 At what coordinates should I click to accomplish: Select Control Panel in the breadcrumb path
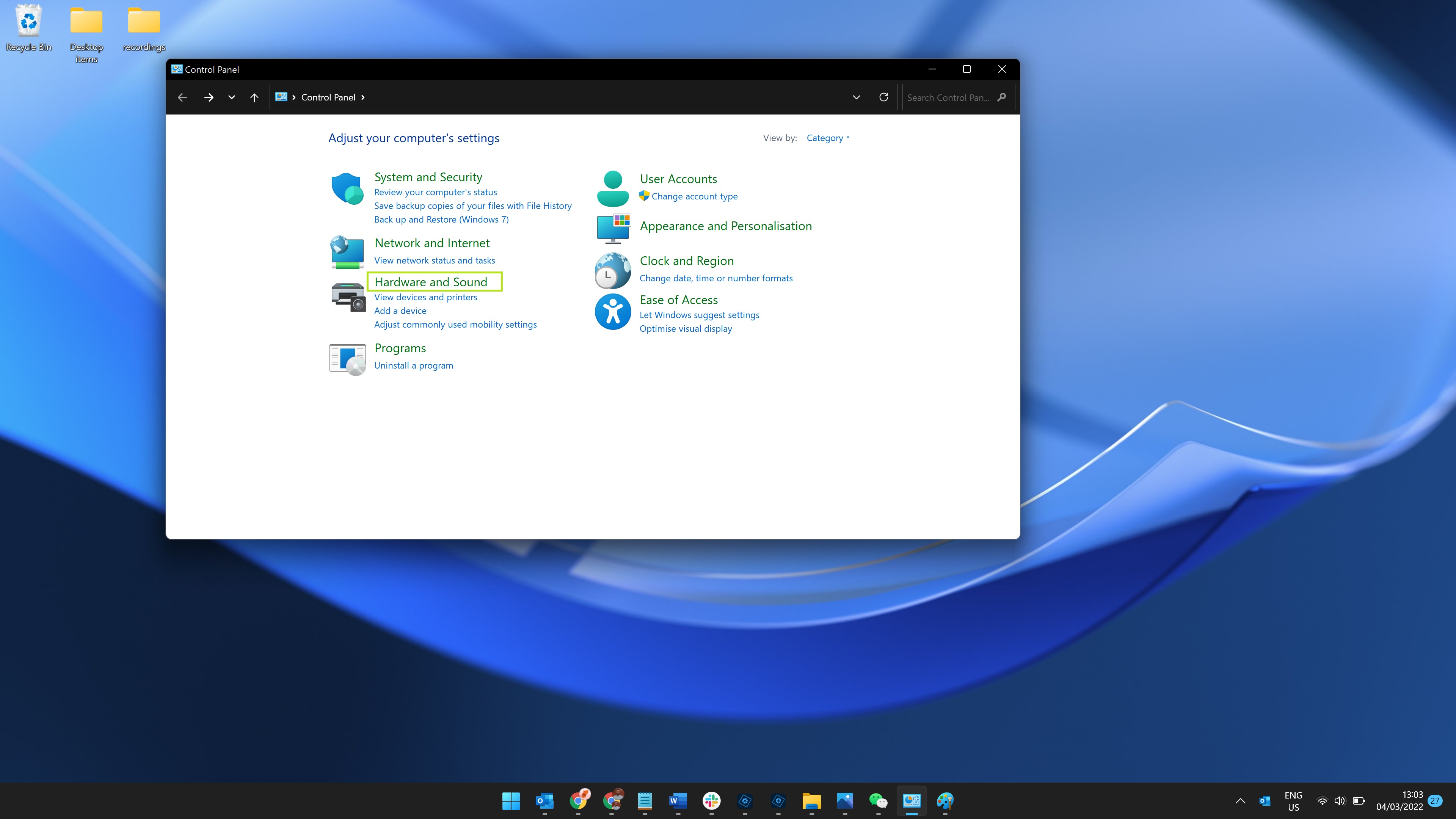[327, 97]
